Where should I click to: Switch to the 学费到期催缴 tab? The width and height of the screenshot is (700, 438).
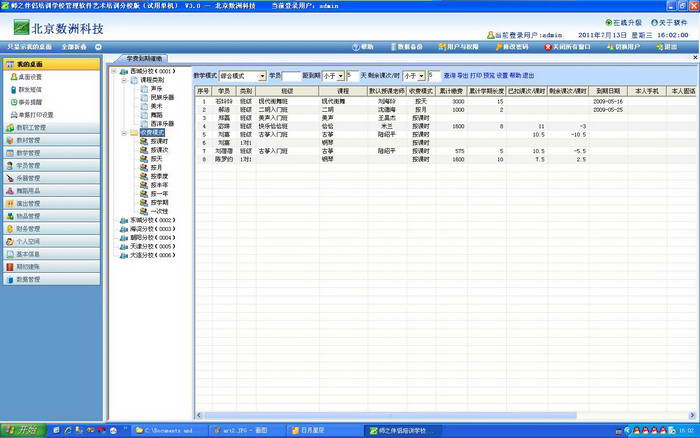(144, 58)
